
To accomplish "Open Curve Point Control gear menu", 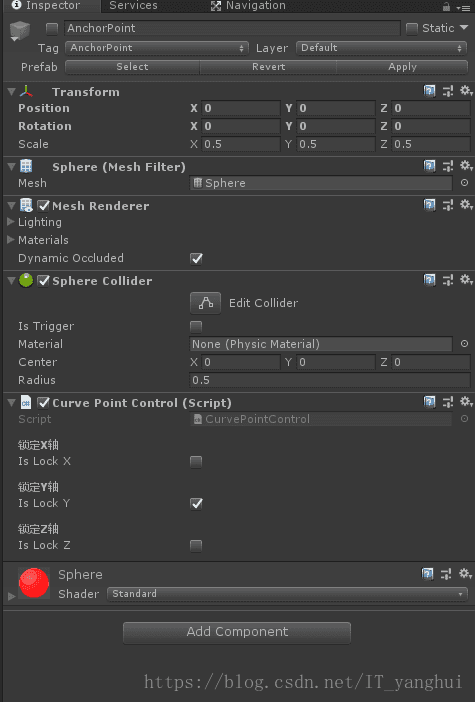I will (466, 402).
